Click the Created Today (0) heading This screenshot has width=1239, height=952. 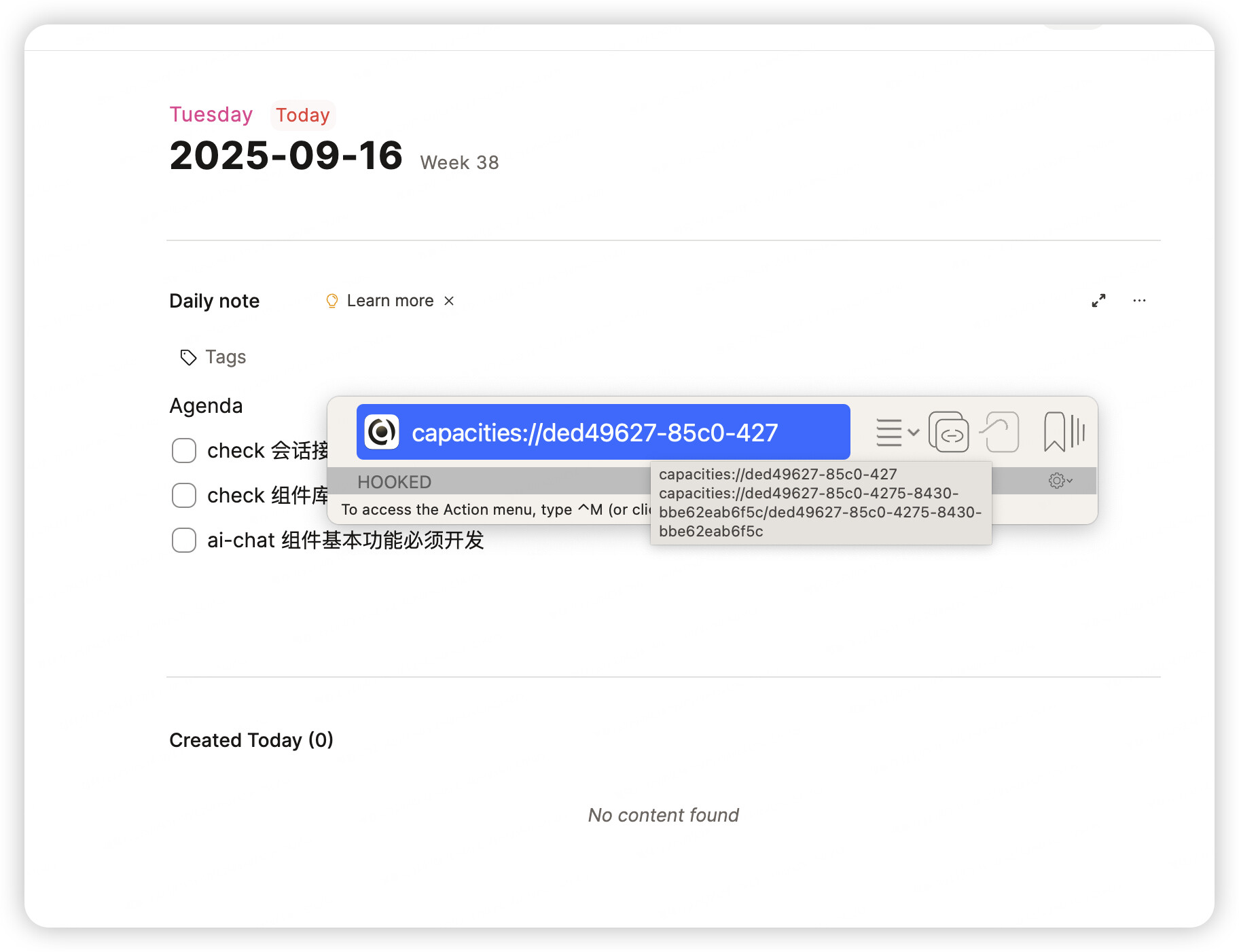click(x=251, y=740)
